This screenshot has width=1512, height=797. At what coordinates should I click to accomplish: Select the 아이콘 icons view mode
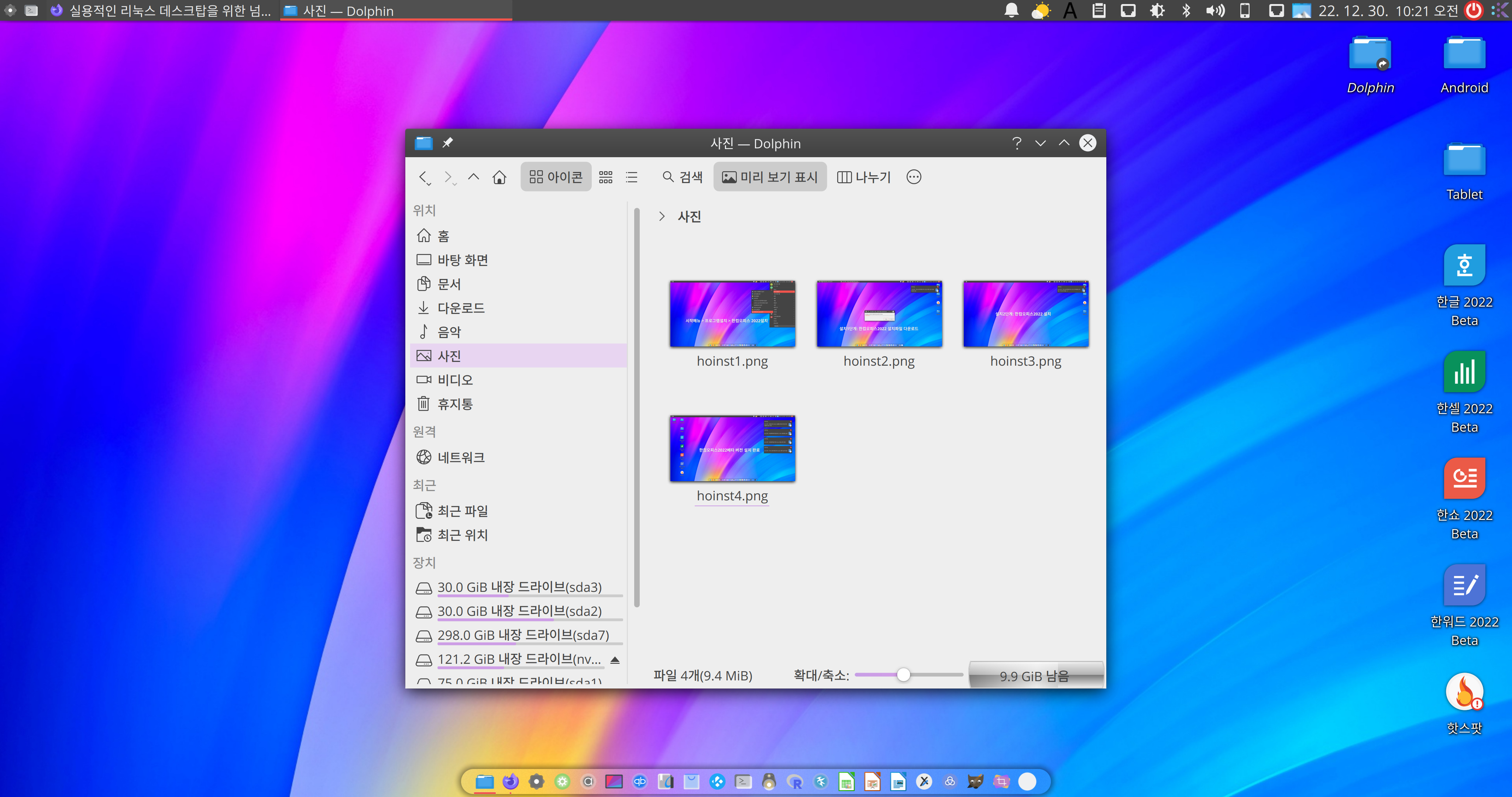(555, 177)
